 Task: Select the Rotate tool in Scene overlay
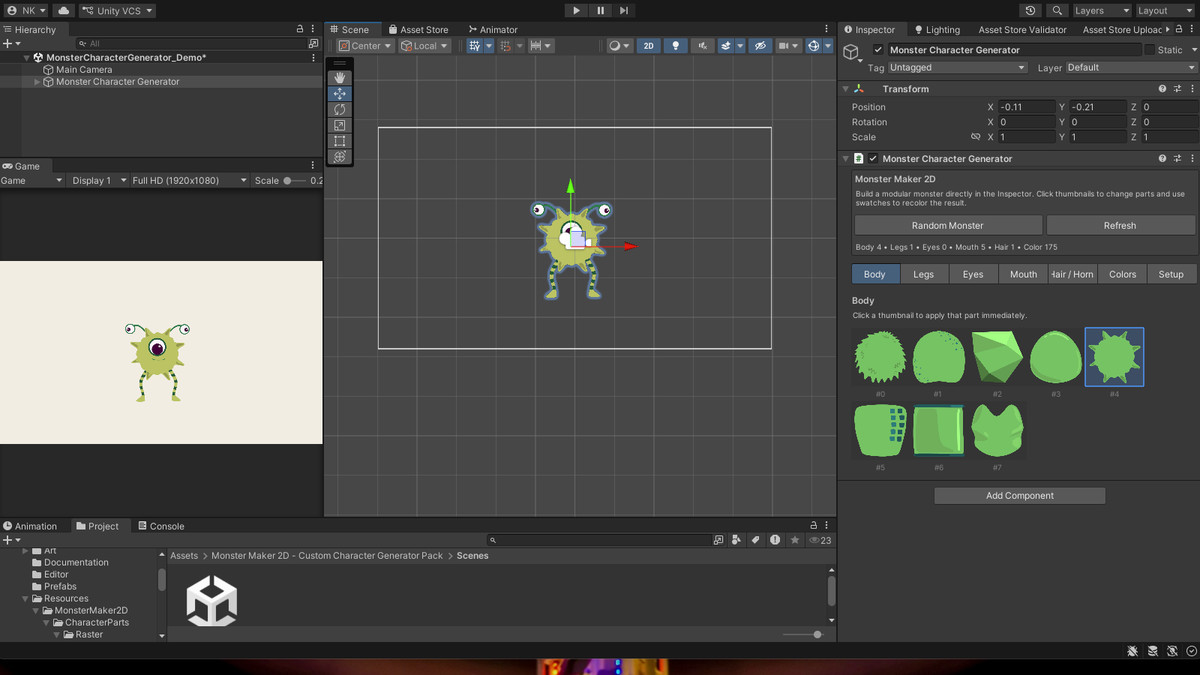click(340, 109)
